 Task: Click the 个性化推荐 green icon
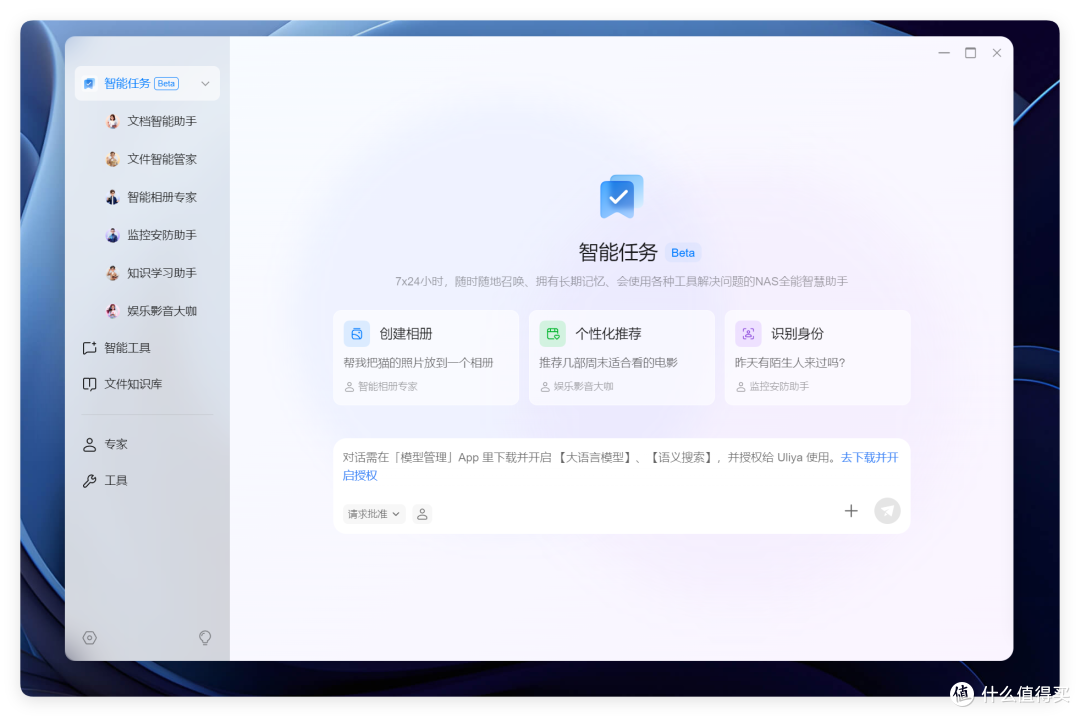(552, 334)
